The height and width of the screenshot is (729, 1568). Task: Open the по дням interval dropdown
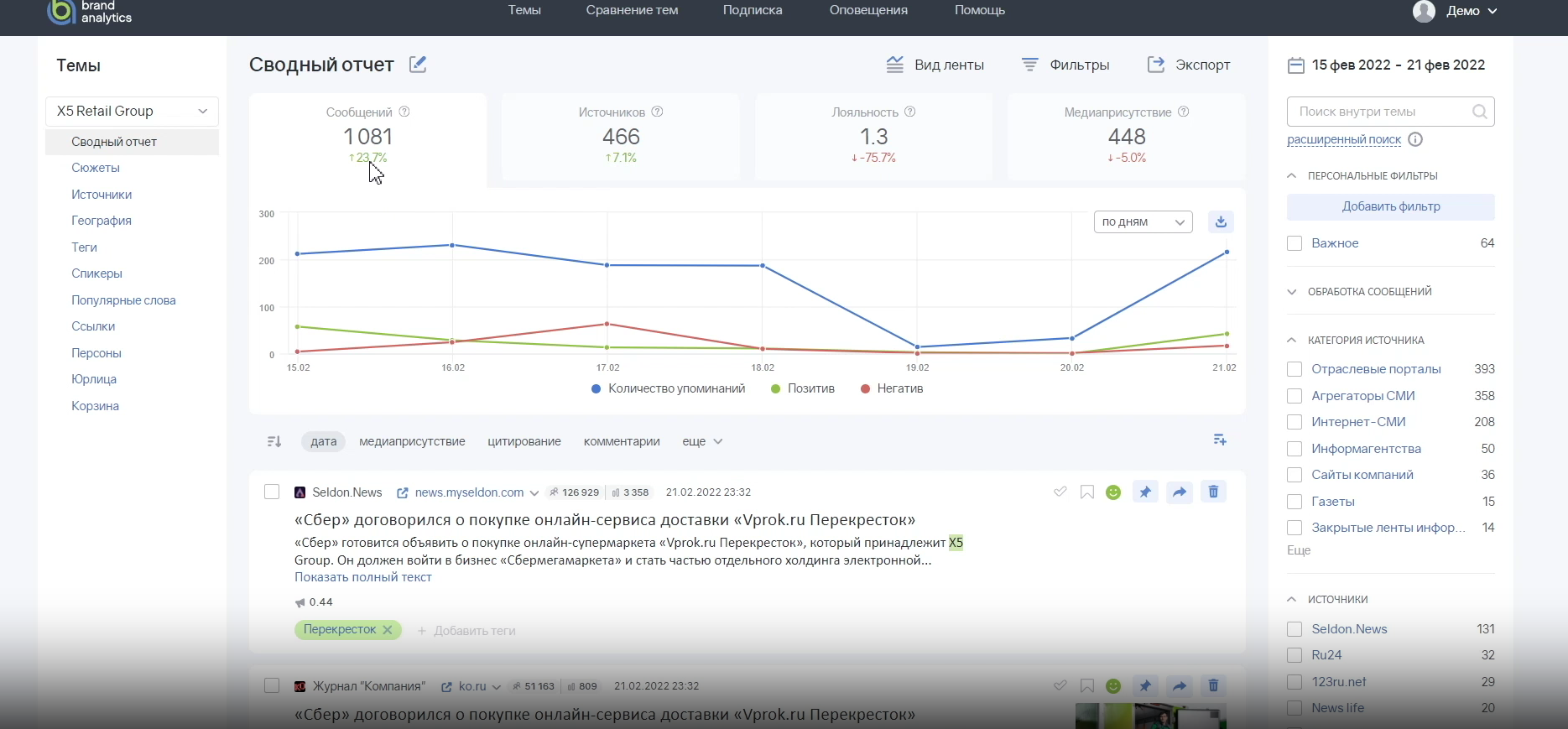1143,222
